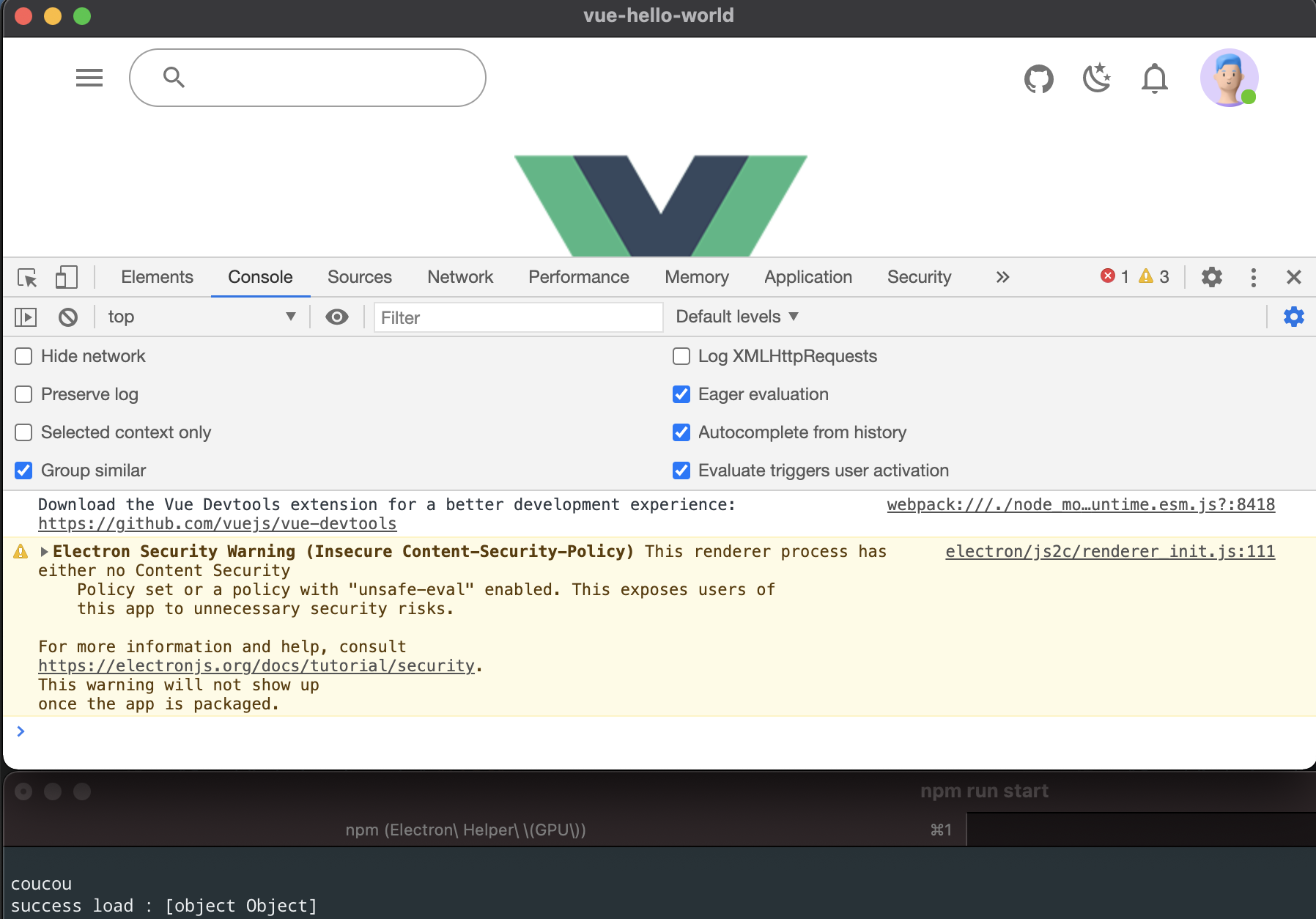
Task: Click the Vue logo image
Action: pos(660,205)
